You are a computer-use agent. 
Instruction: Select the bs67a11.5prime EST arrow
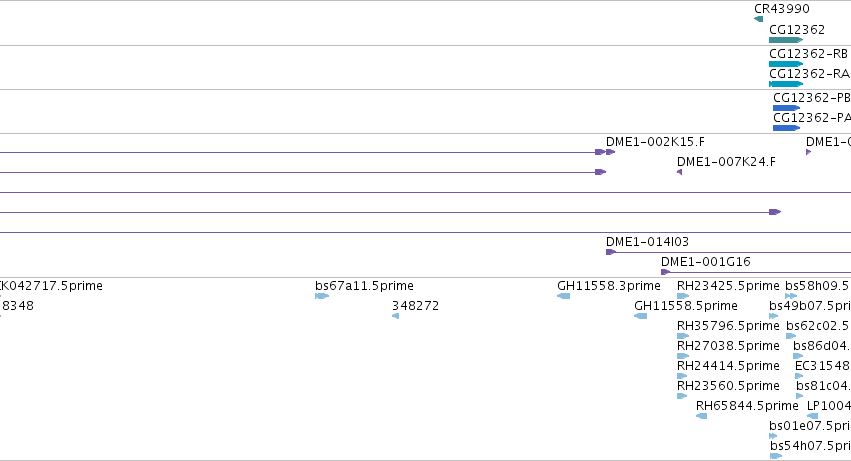coord(322,296)
